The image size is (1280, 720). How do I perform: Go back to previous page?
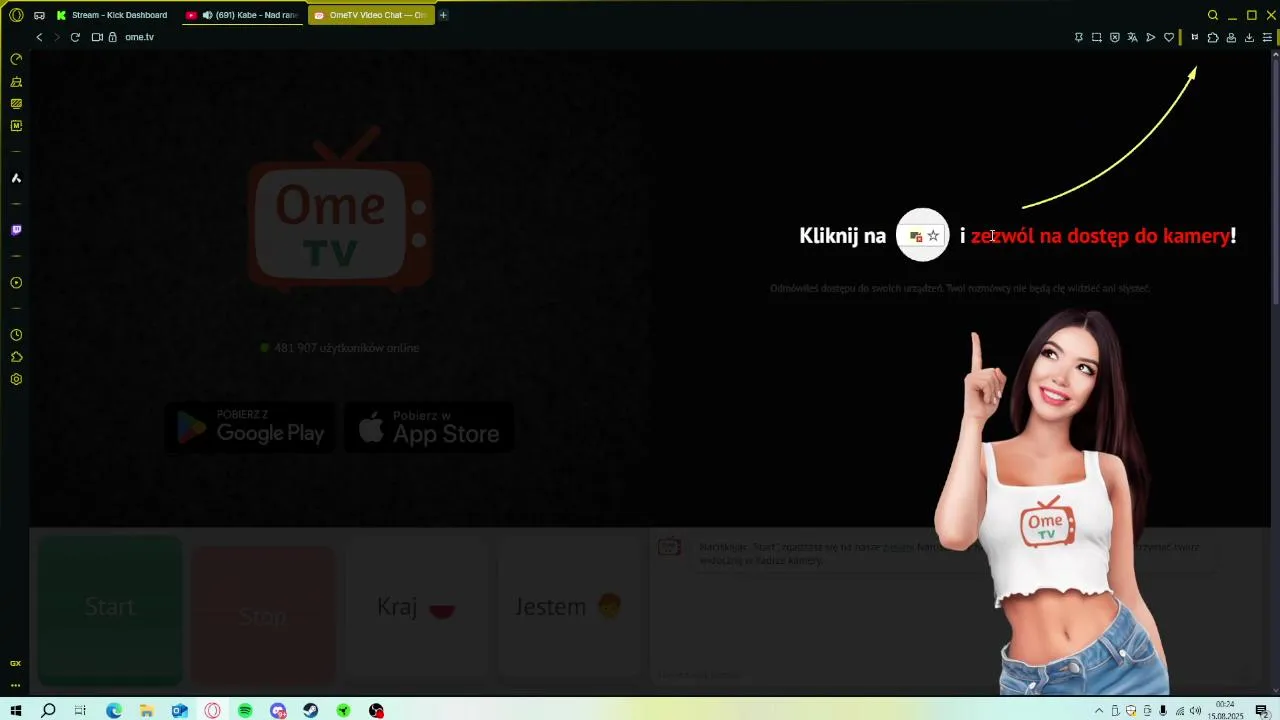pyautogui.click(x=39, y=37)
